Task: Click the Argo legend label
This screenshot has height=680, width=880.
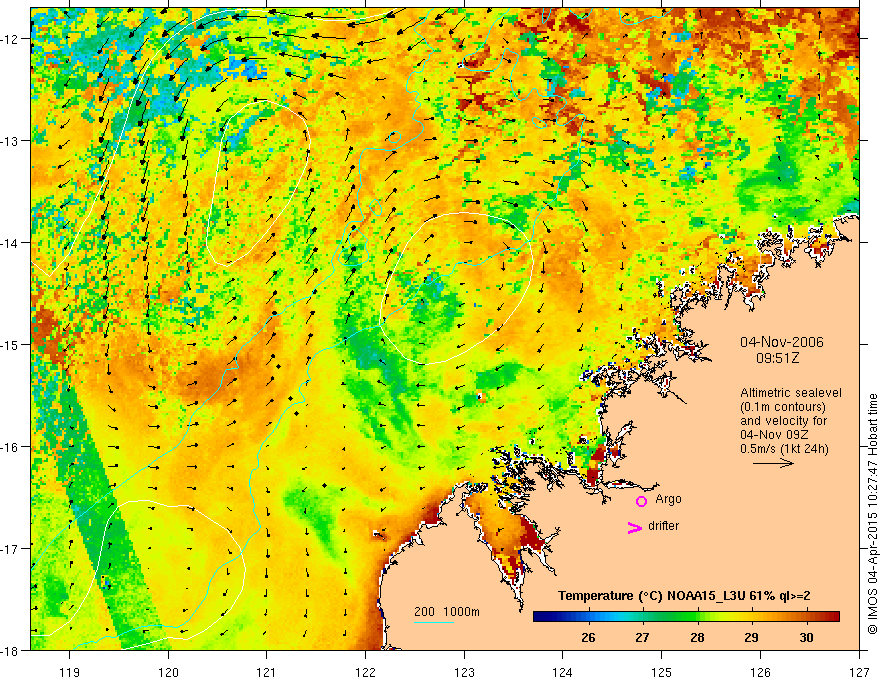Action: click(668, 499)
